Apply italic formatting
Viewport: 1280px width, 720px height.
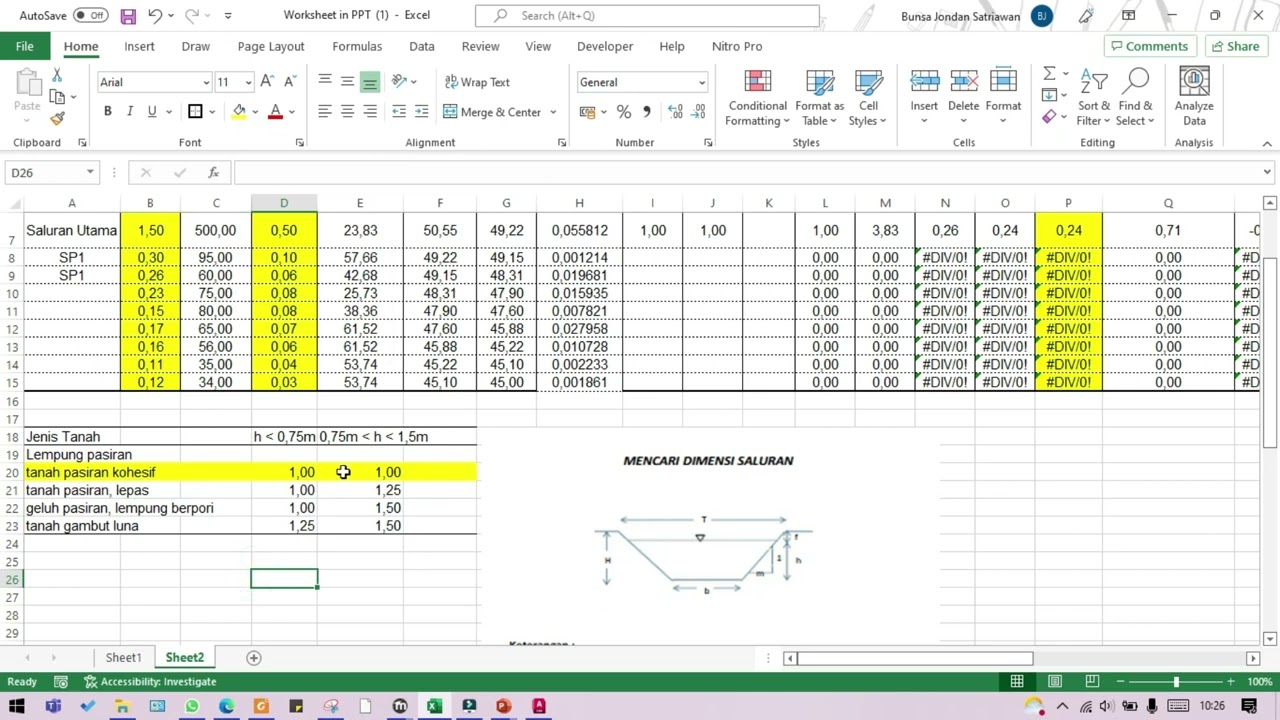tap(130, 111)
